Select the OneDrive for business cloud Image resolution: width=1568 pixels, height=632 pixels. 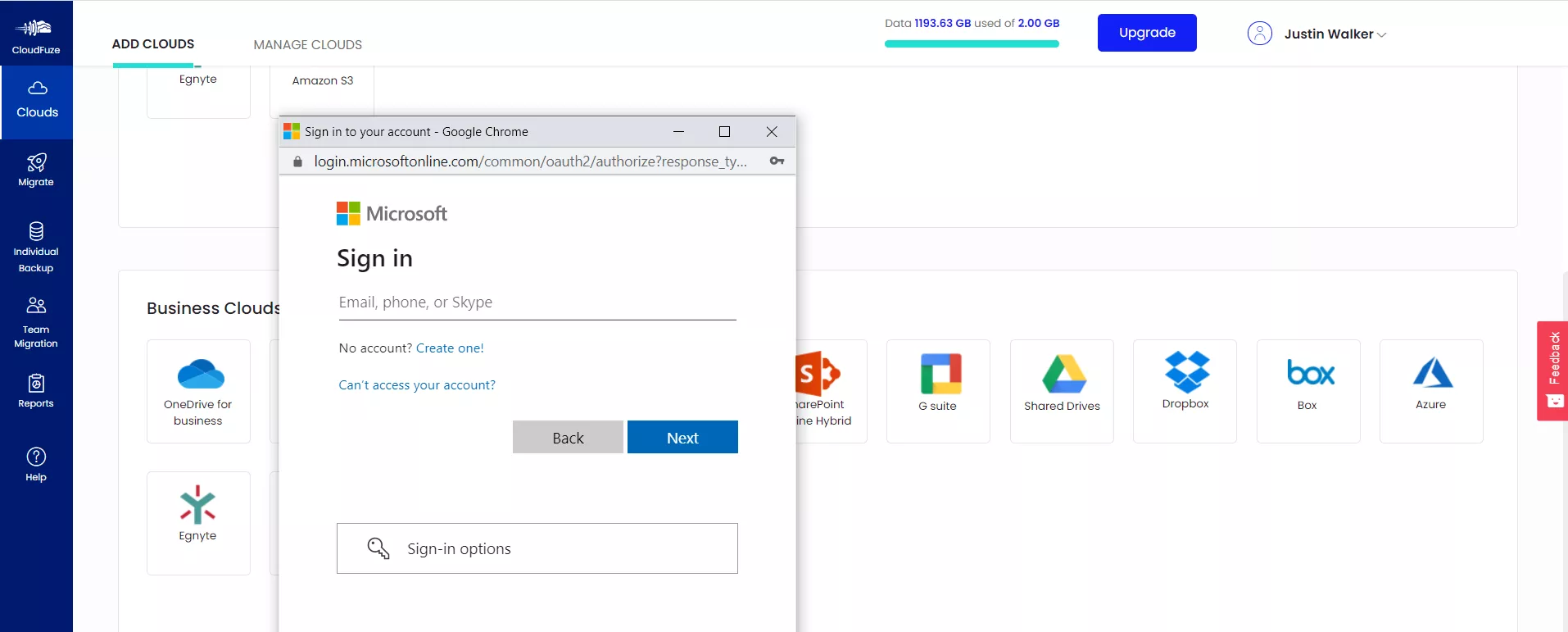pos(198,391)
